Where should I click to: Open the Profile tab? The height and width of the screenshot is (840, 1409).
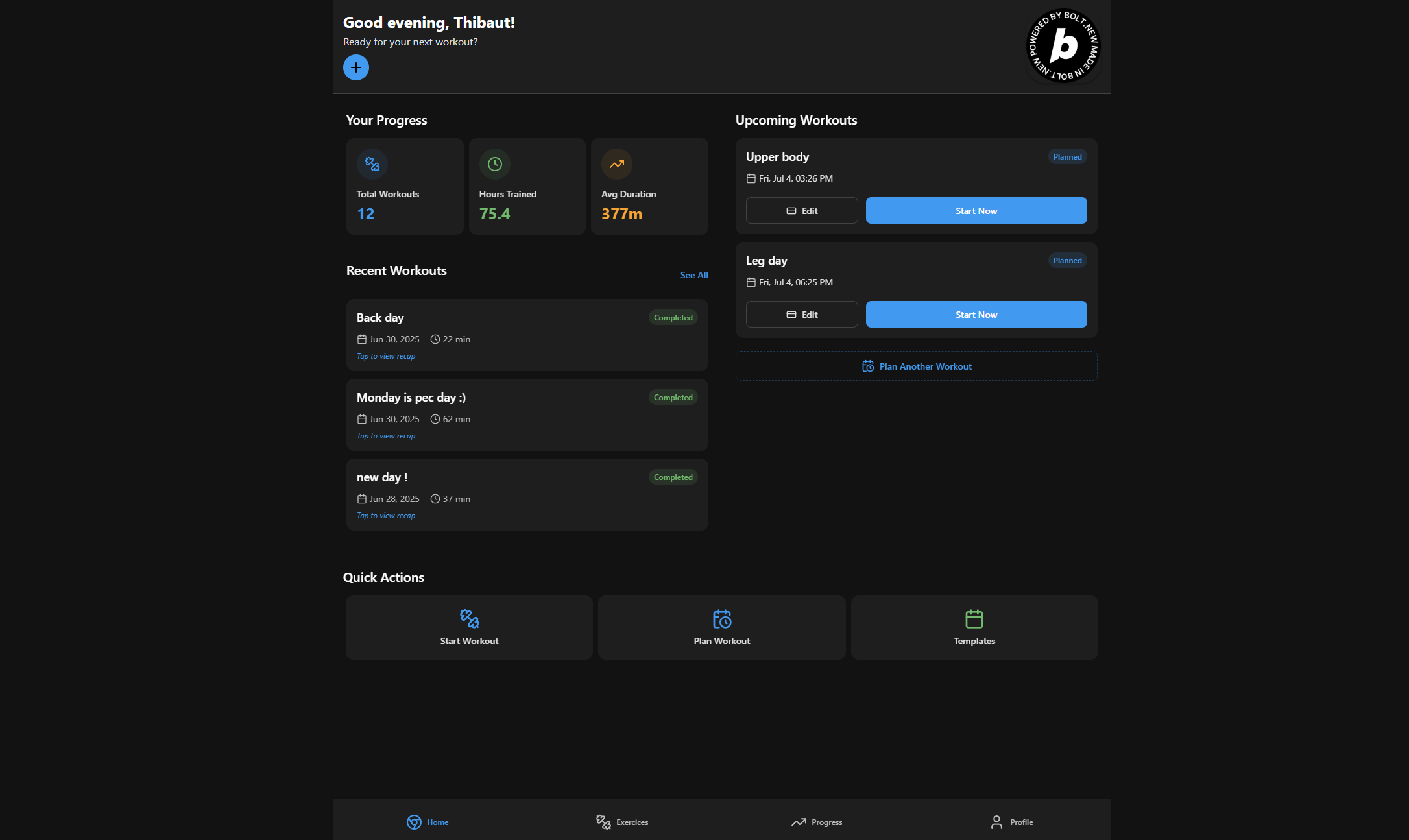1012,822
